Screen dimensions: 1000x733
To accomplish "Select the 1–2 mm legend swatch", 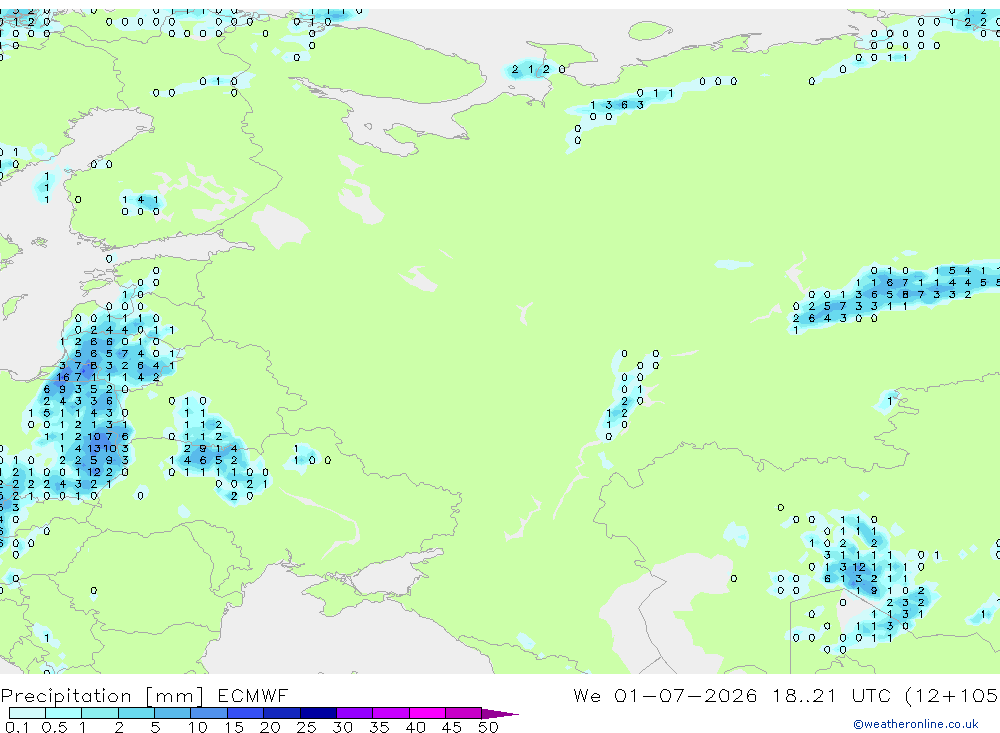I will coord(99,713).
